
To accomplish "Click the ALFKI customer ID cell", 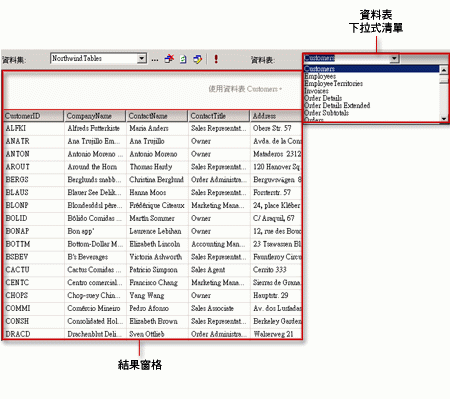I will (x=34, y=128).
